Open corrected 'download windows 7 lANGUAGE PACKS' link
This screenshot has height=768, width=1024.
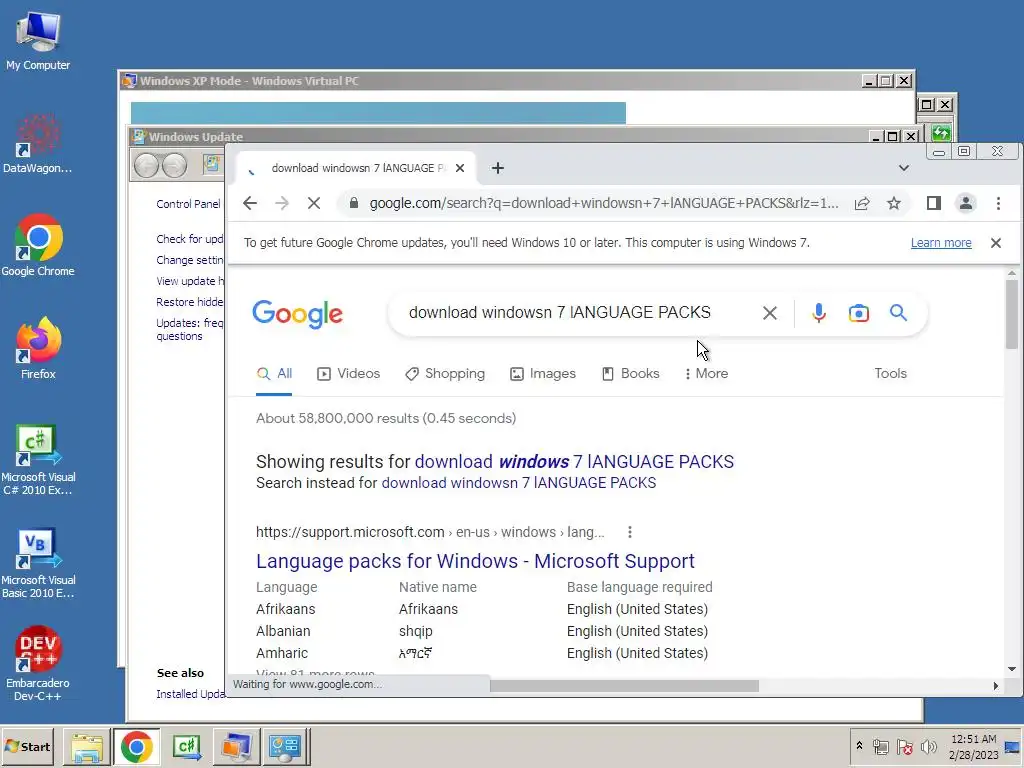pos(574,462)
